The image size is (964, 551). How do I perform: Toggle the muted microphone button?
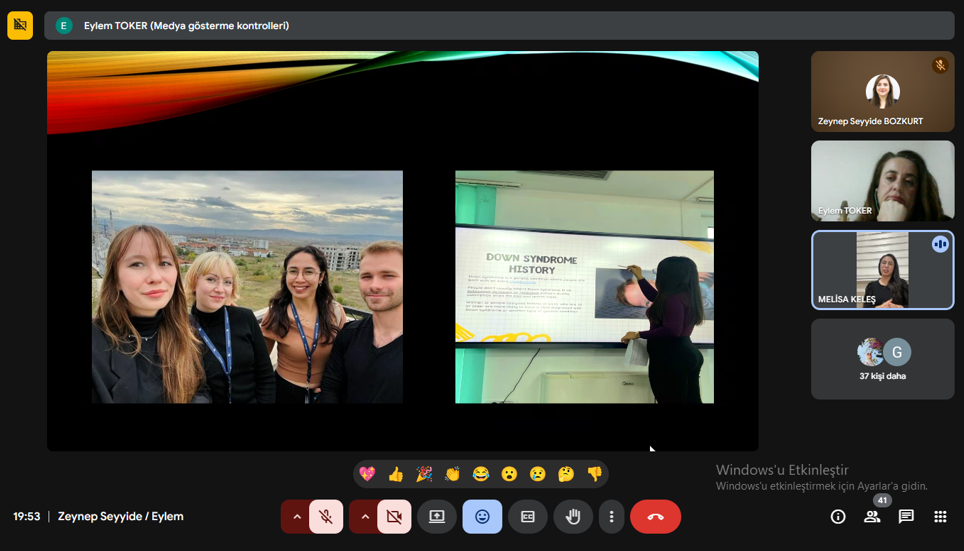coord(326,516)
